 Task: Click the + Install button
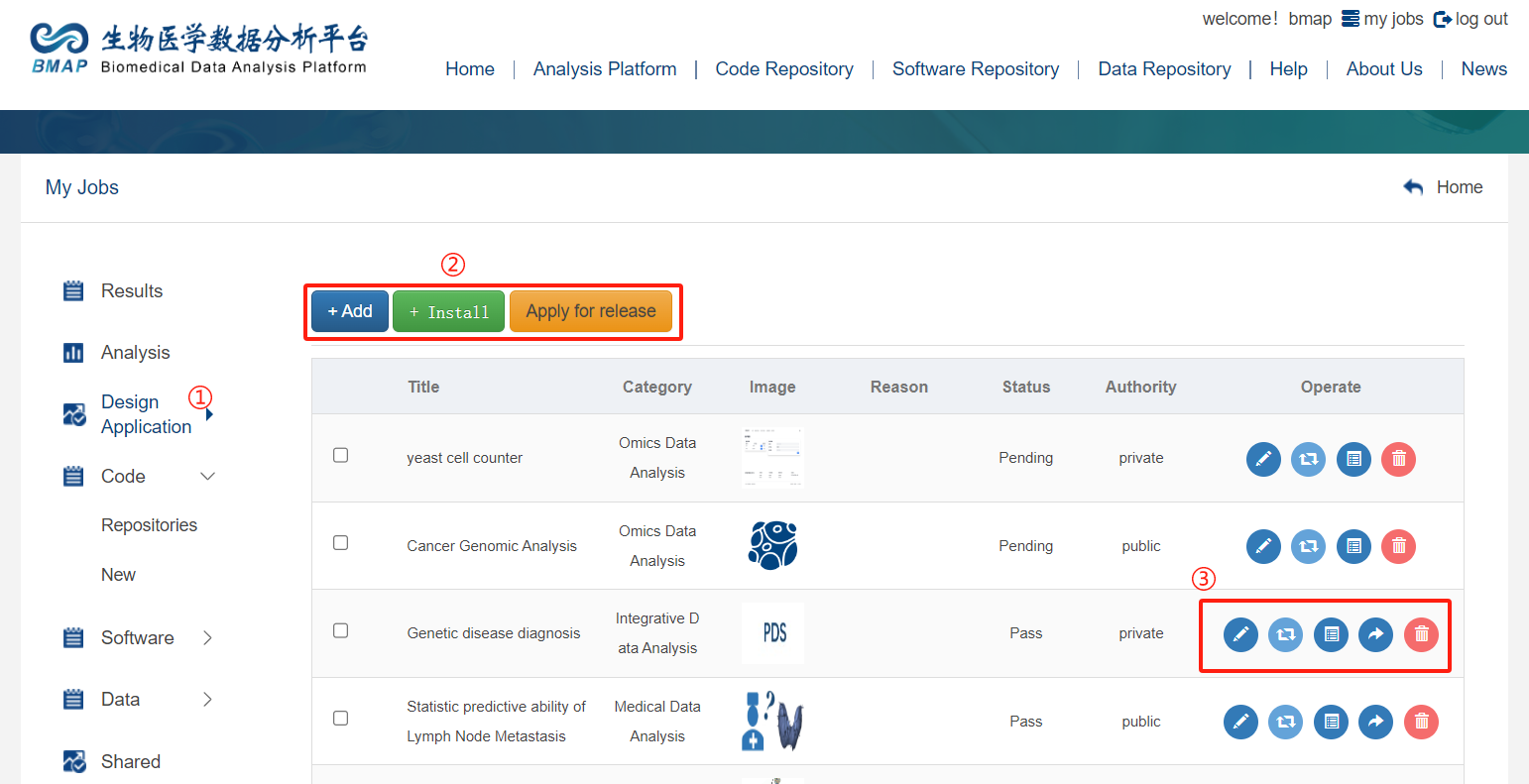tap(449, 311)
